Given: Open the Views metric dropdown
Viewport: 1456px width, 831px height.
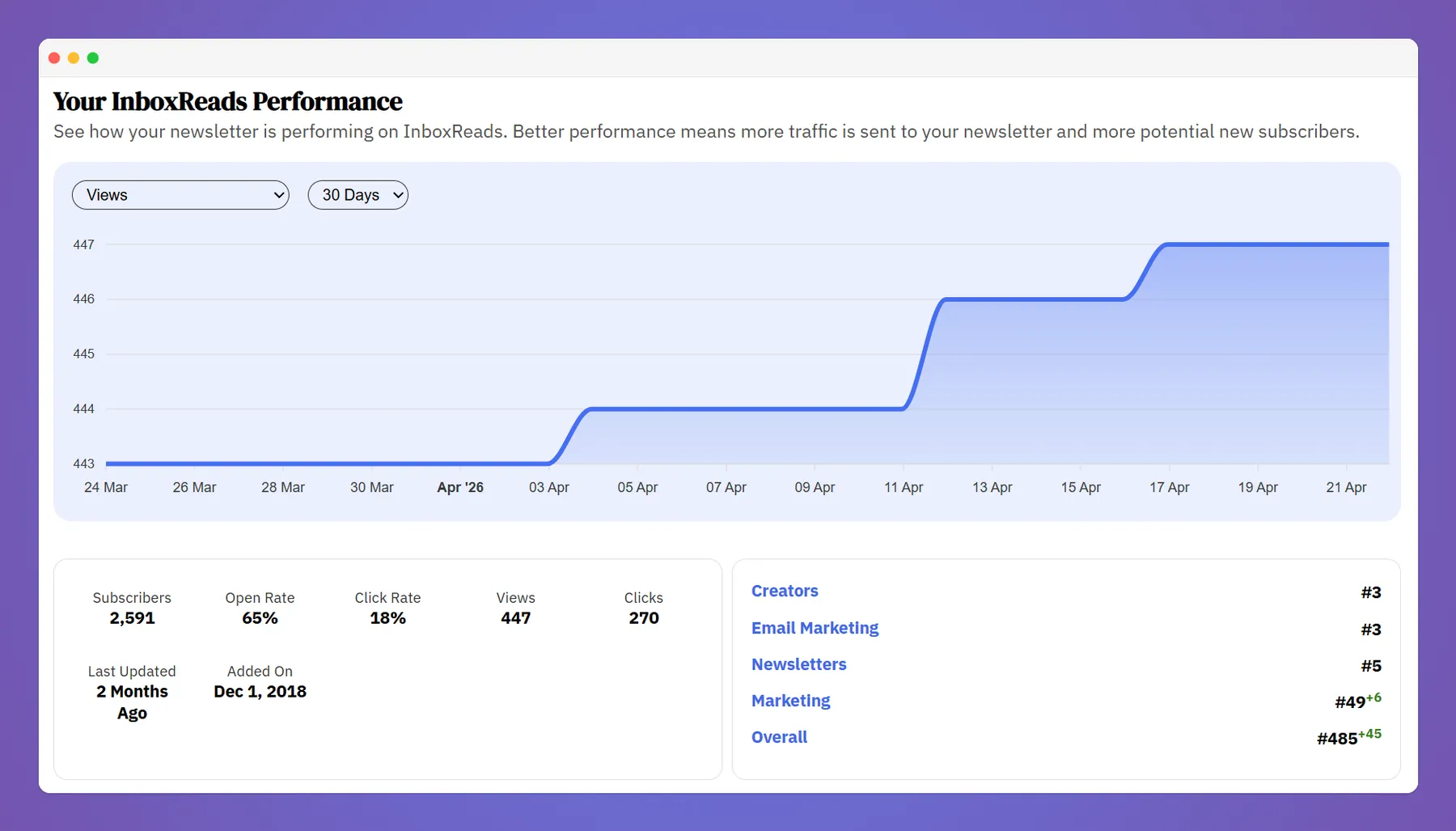Looking at the screenshot, I should pos(180,195).
